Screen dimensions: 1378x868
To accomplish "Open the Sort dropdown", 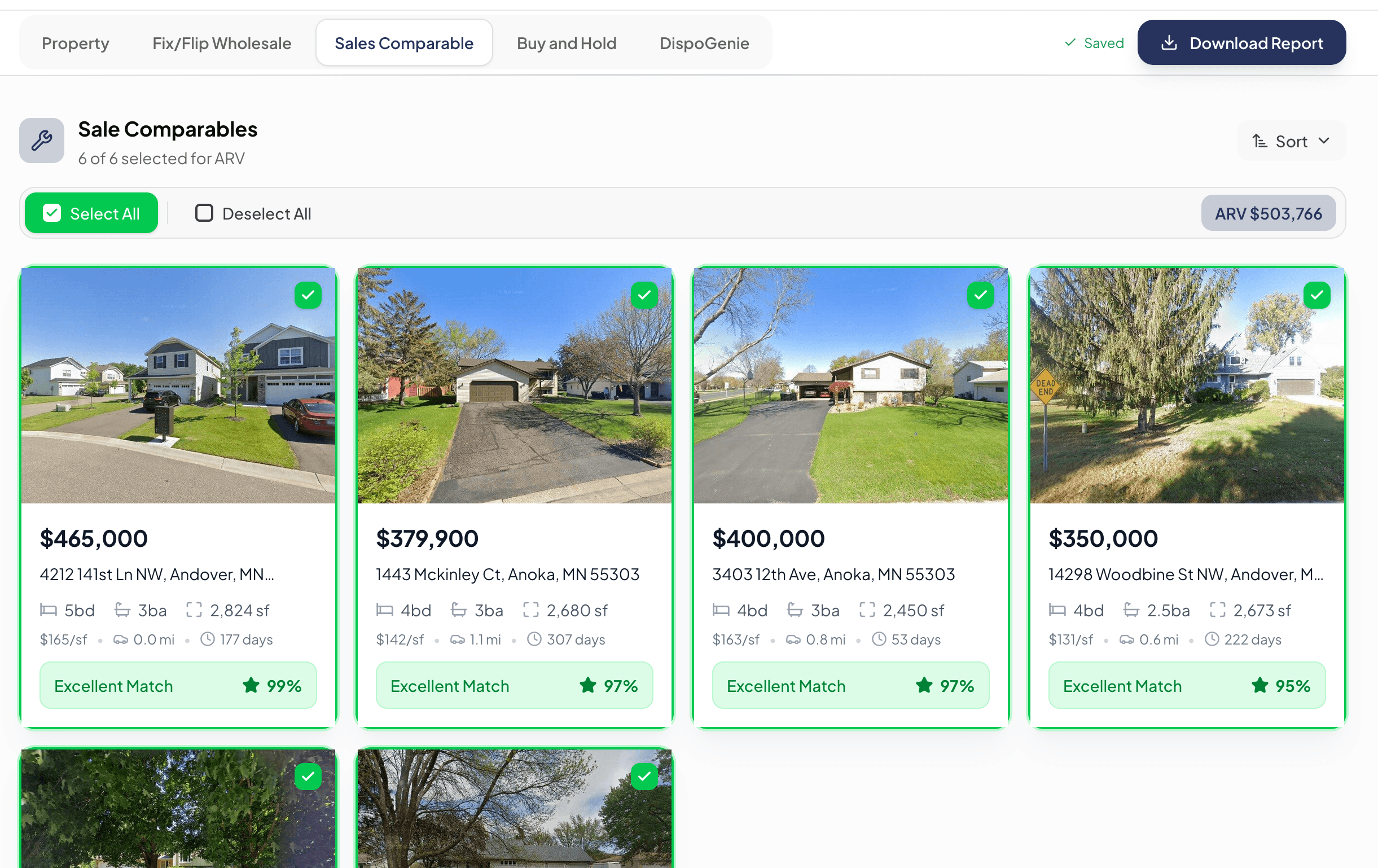I will (x=1291, y=141).
